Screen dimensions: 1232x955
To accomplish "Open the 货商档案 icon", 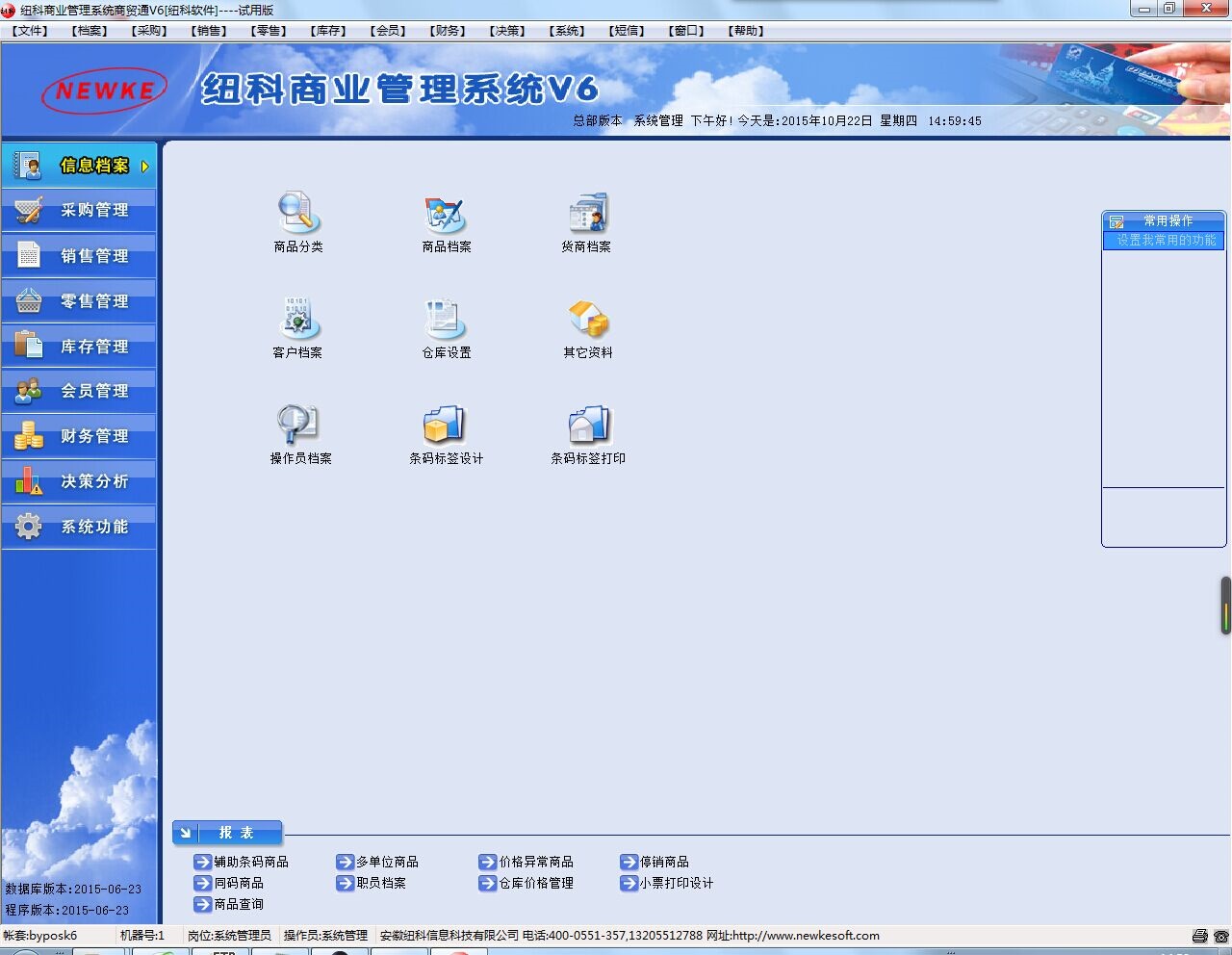I will [587, 214].
